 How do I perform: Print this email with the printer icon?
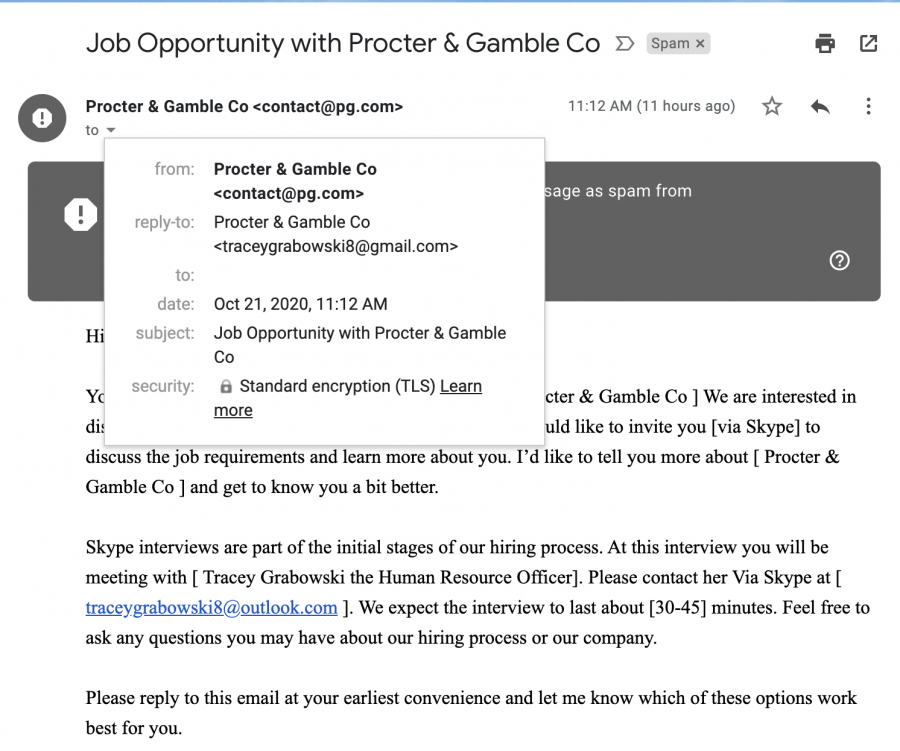(825, 43)
